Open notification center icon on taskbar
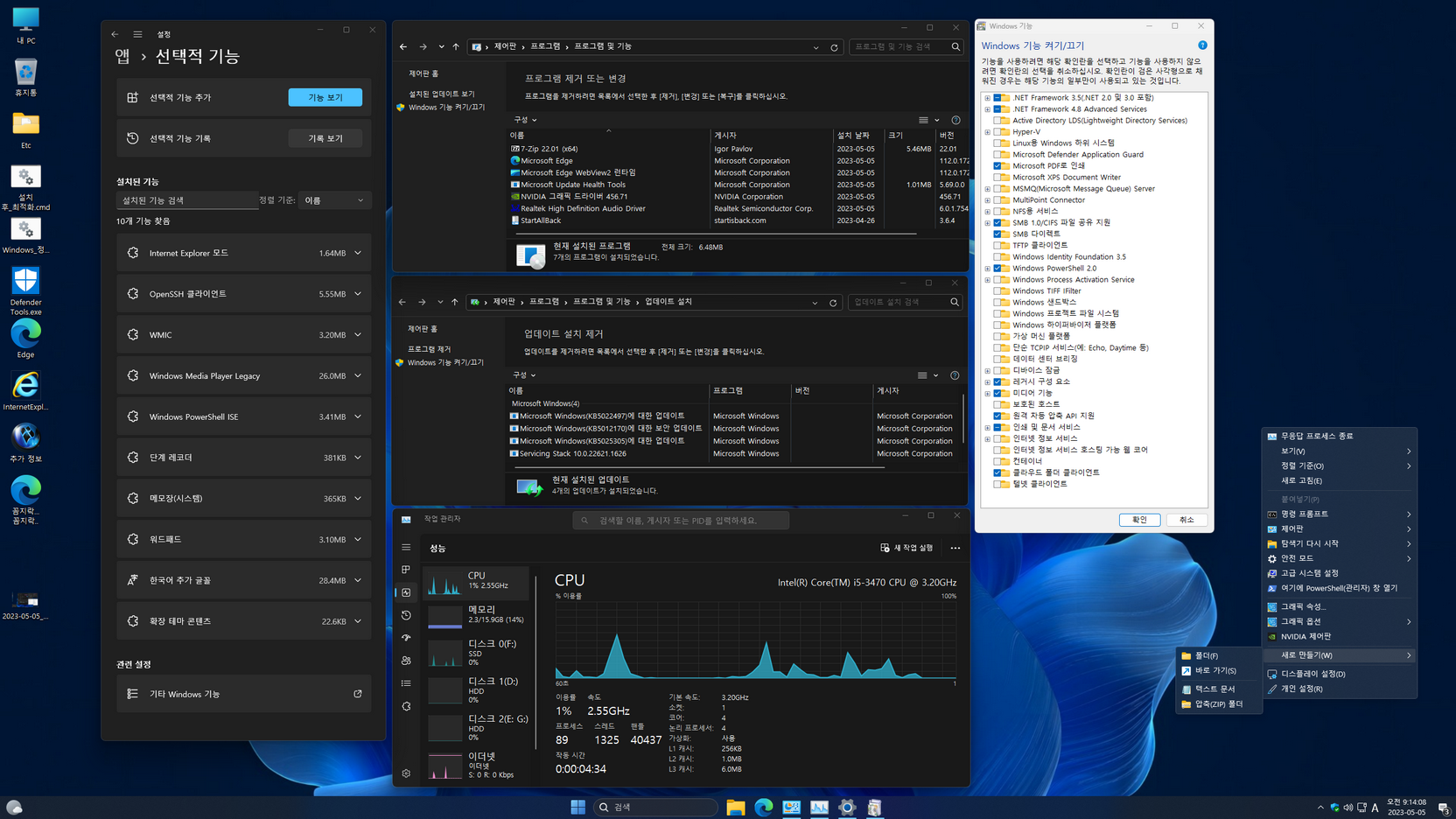This screenshot has width=1456, height=819. tap(1444, 808)
